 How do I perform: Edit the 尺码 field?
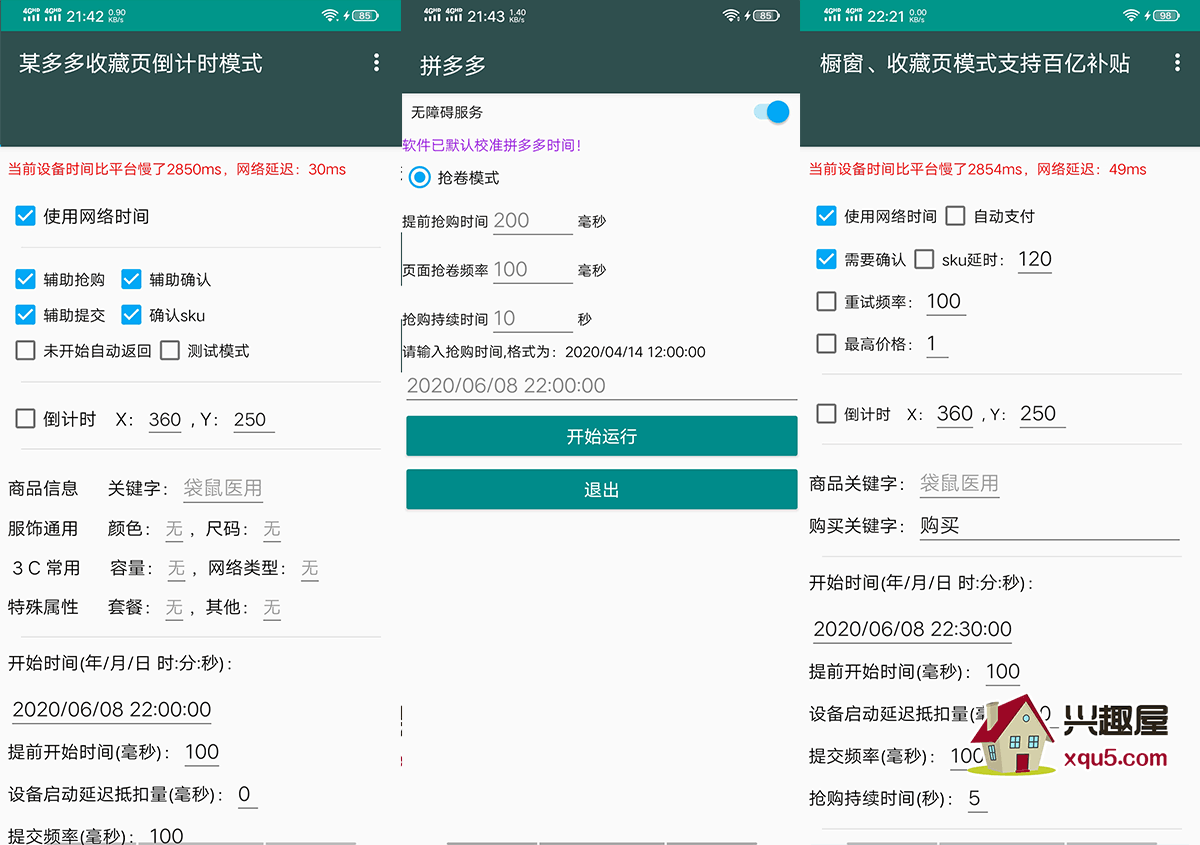(272, 529)
